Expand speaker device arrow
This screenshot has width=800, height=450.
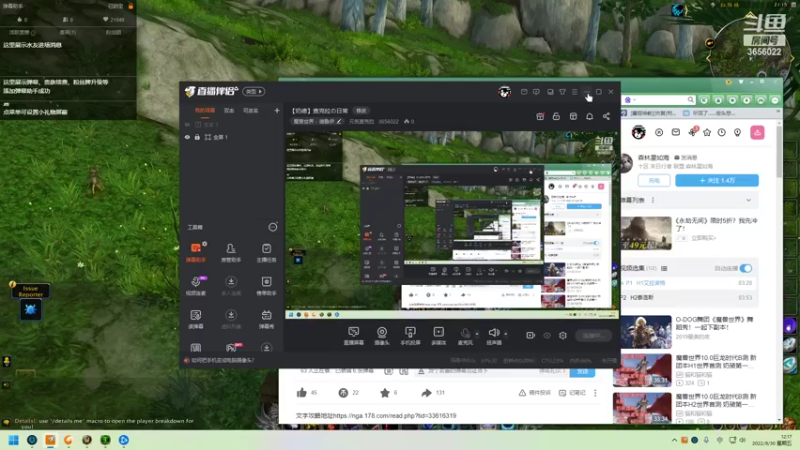(506, 334)
